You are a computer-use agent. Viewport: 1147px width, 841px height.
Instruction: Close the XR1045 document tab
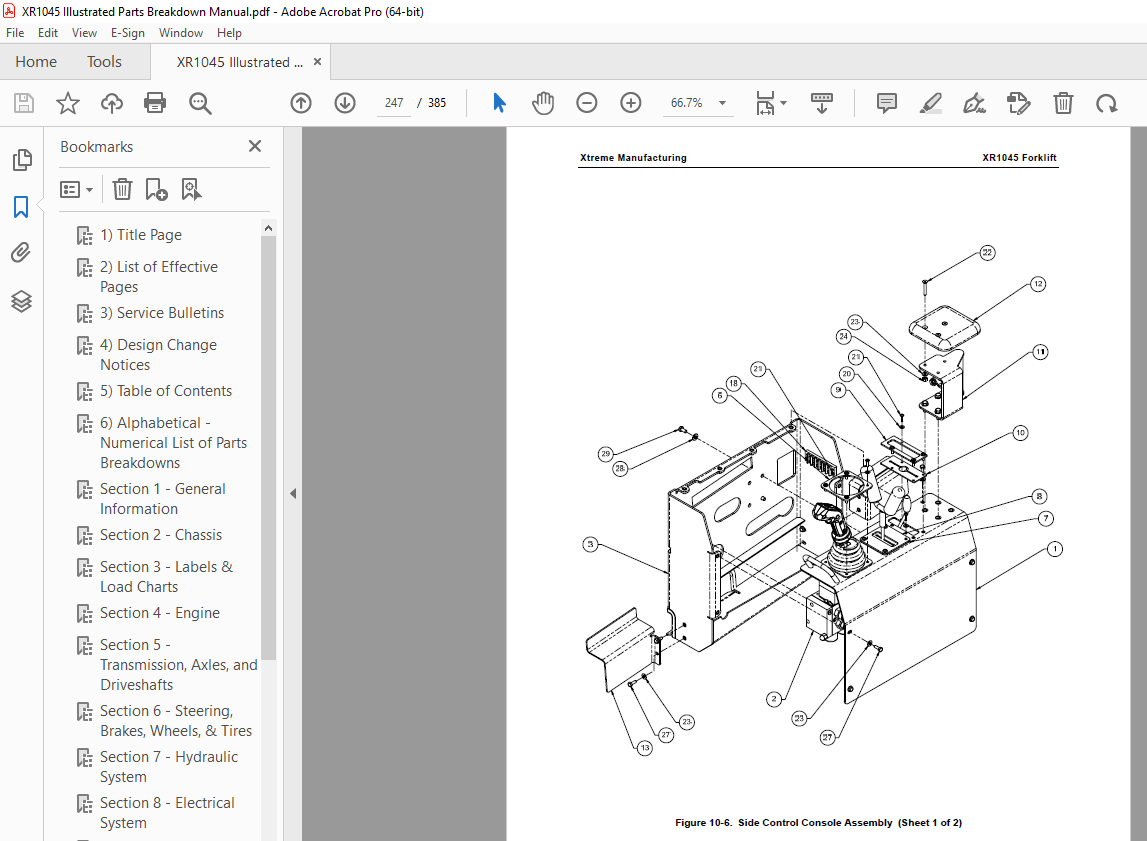pyautogui.click(x=317, y=61)
